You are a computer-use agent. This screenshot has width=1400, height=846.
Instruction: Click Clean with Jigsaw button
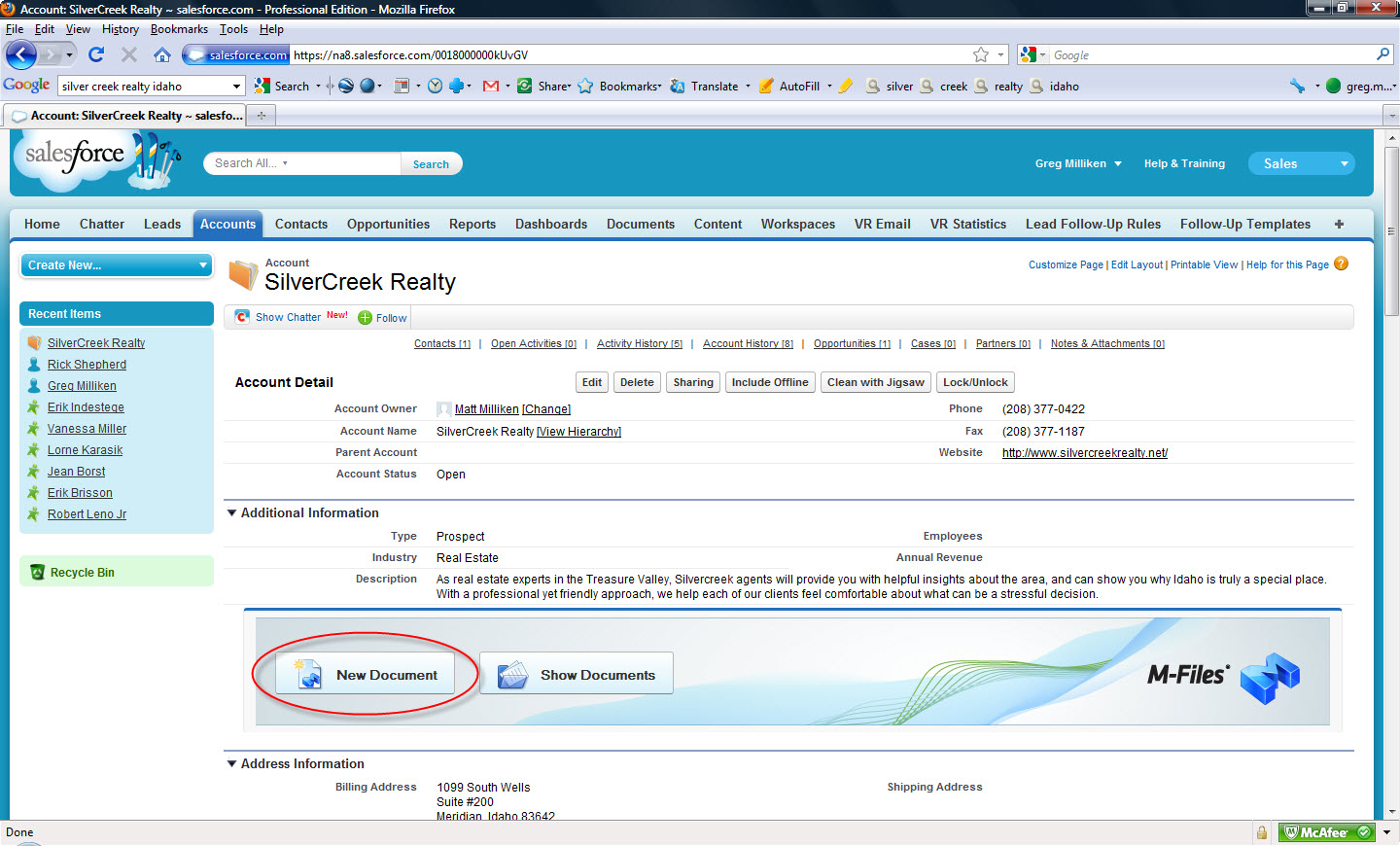[x=876, y=382]
